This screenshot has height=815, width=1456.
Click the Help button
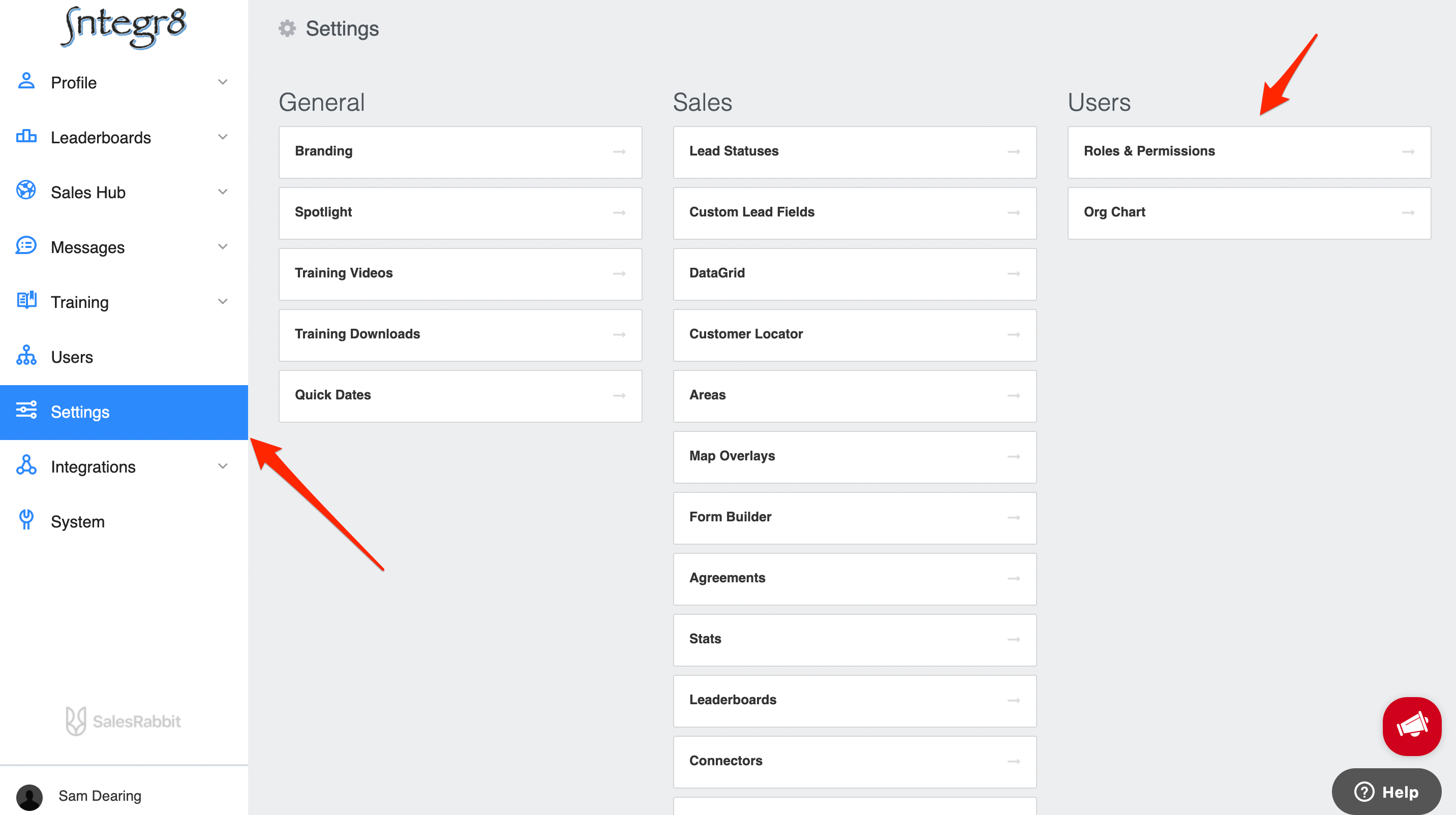[x=1386, y=791]
